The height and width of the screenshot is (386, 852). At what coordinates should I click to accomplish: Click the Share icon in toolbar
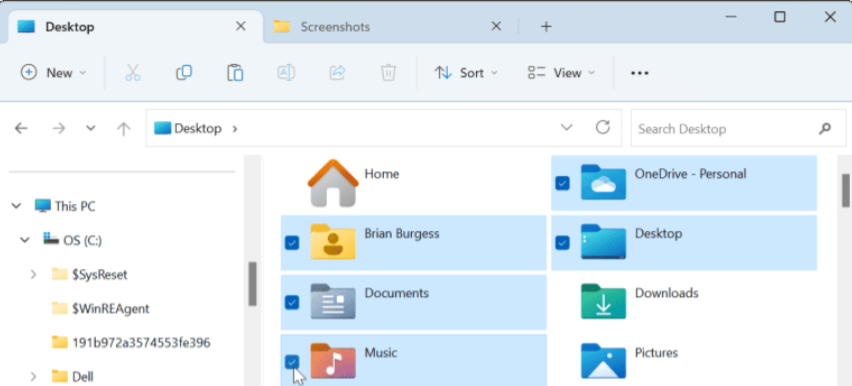point(337,73)
